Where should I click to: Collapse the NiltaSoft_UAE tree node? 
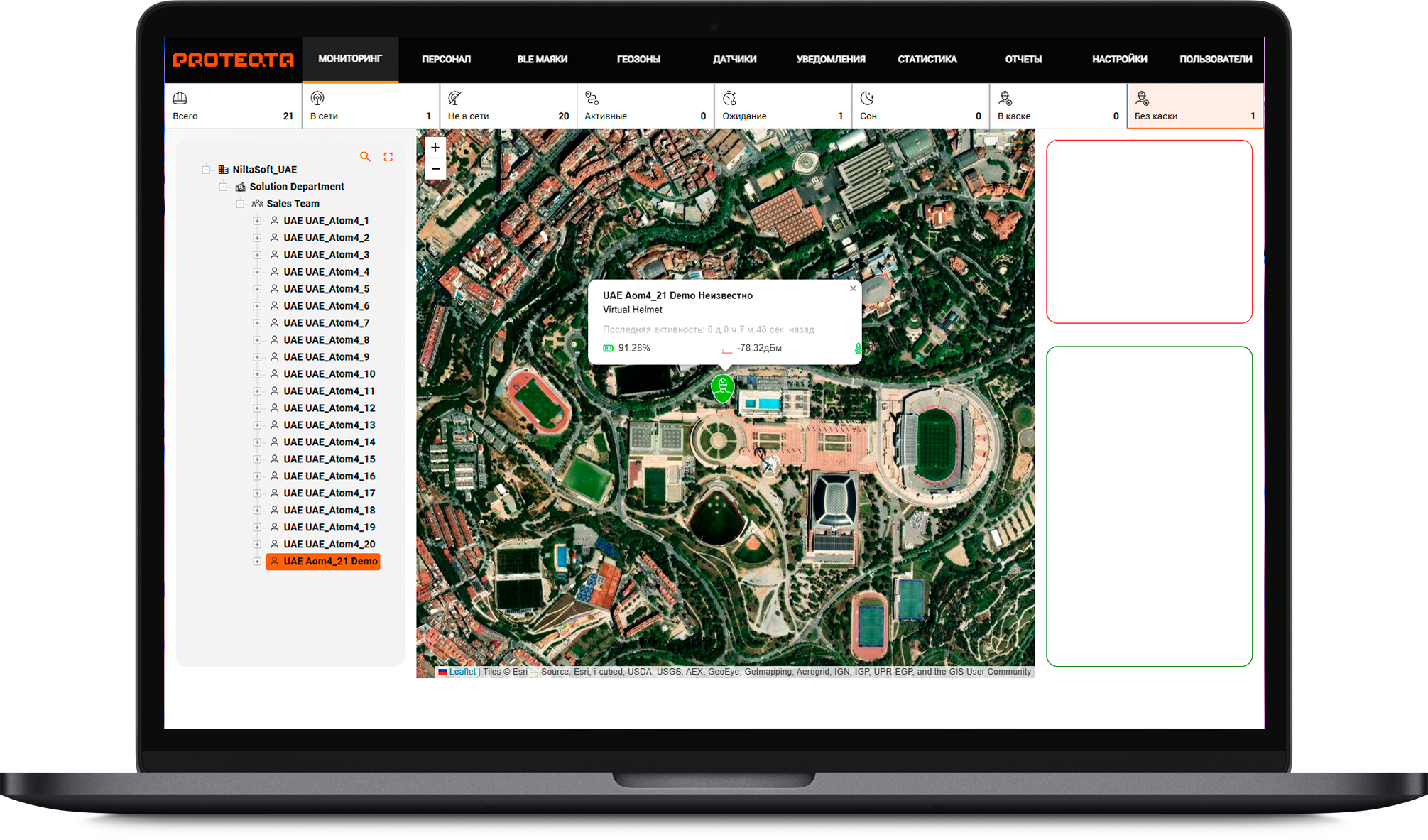point(206,170)
